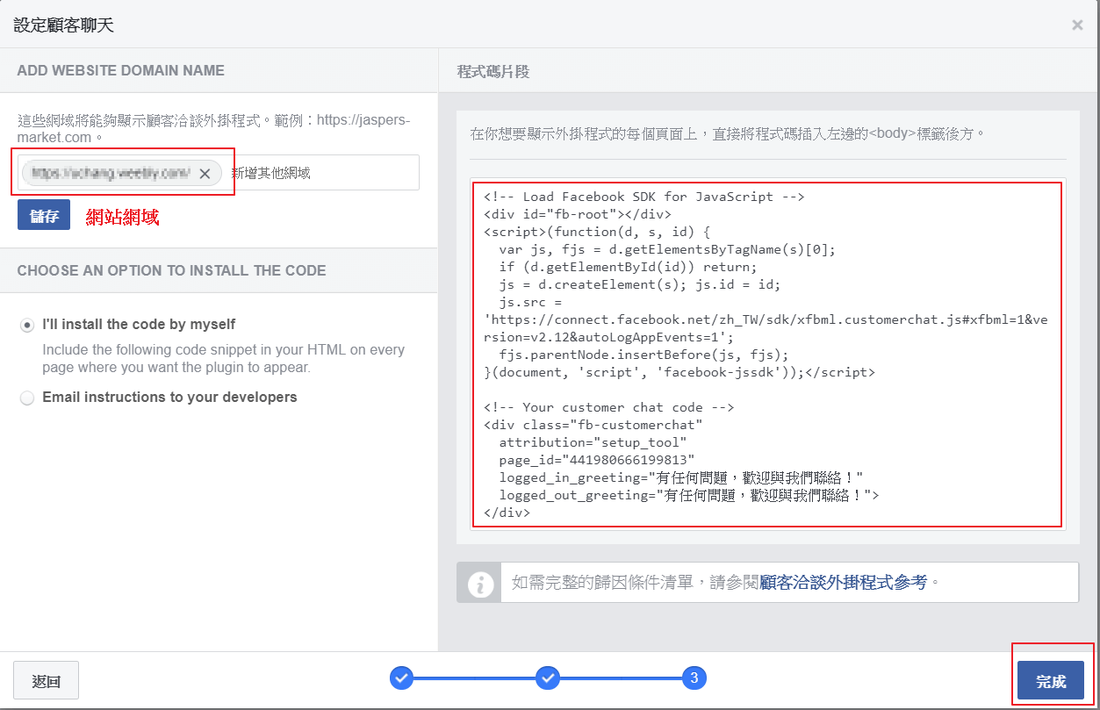Viewport: 1100px width, 710px height.
Task: Click the logged_in_greeting code line
Action: (680, 478)
